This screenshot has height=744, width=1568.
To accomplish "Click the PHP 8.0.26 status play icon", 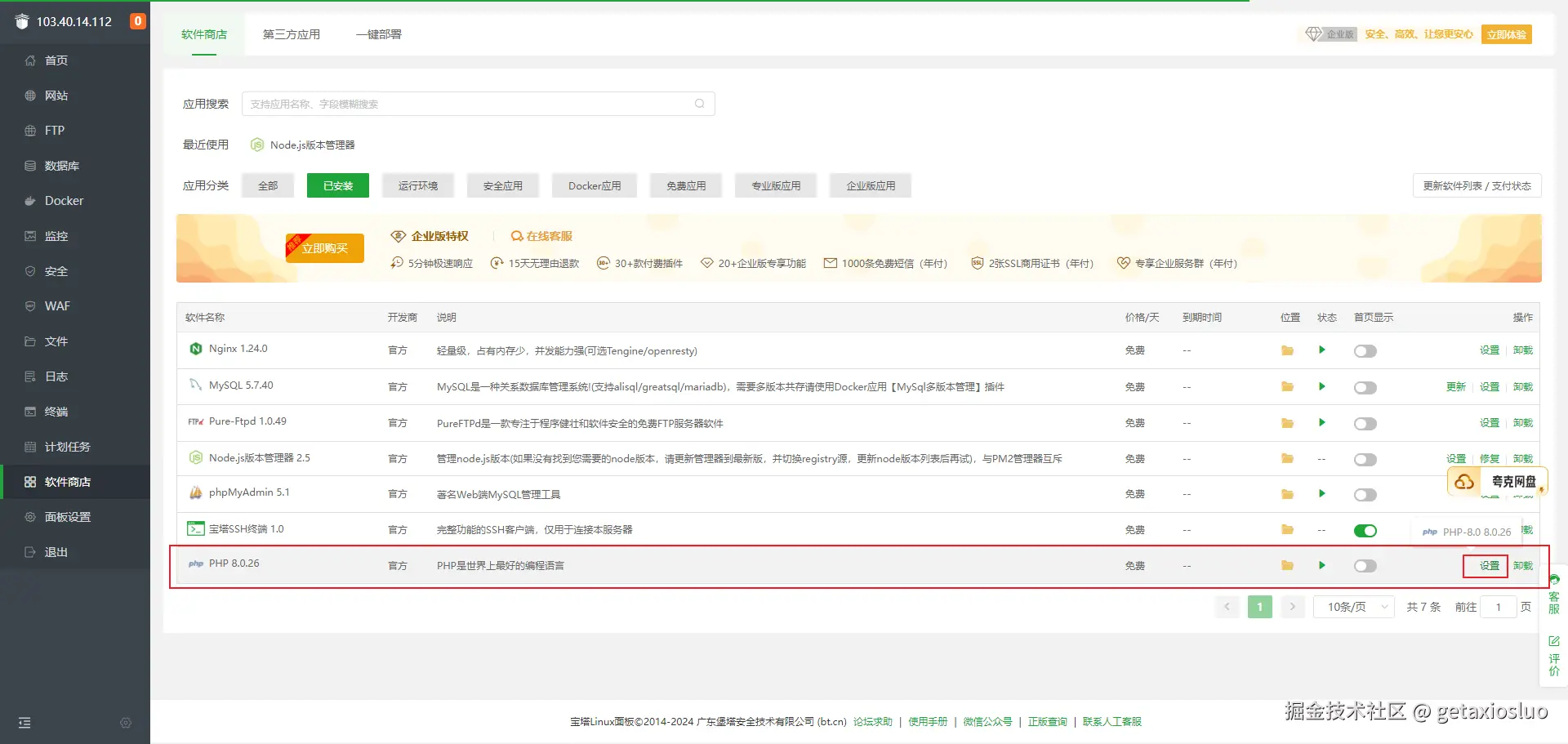I will [x=1321, y=565].
